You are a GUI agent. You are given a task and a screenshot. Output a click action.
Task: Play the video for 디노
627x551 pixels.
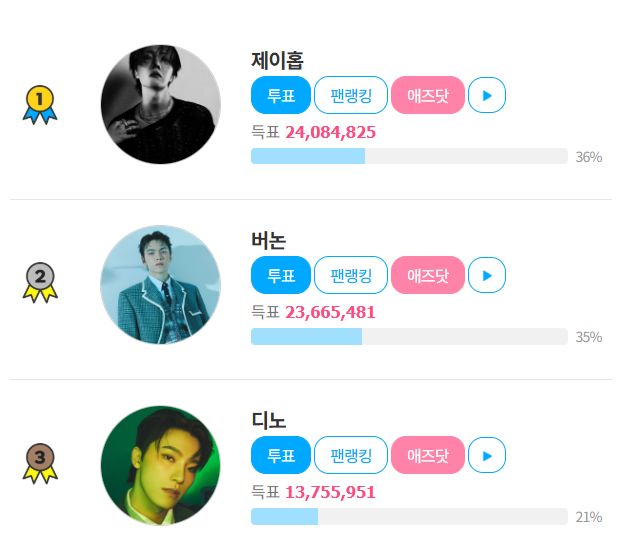click(487, 456)
